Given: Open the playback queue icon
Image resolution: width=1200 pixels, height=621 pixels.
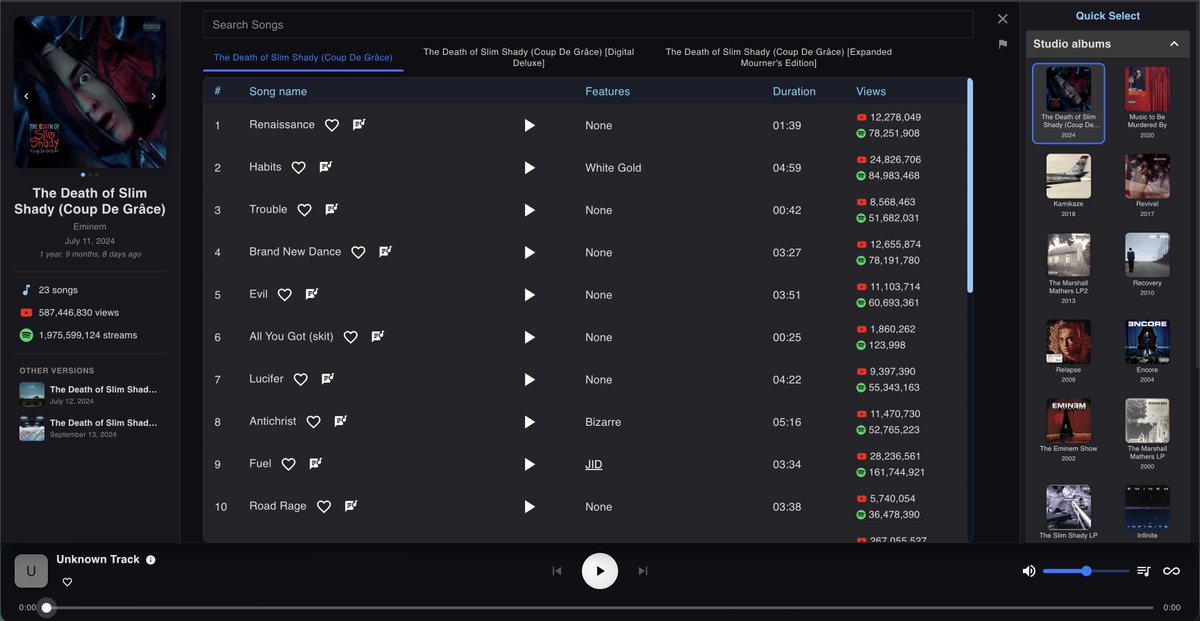Looking at the screenshot, I should [1144, 571].
